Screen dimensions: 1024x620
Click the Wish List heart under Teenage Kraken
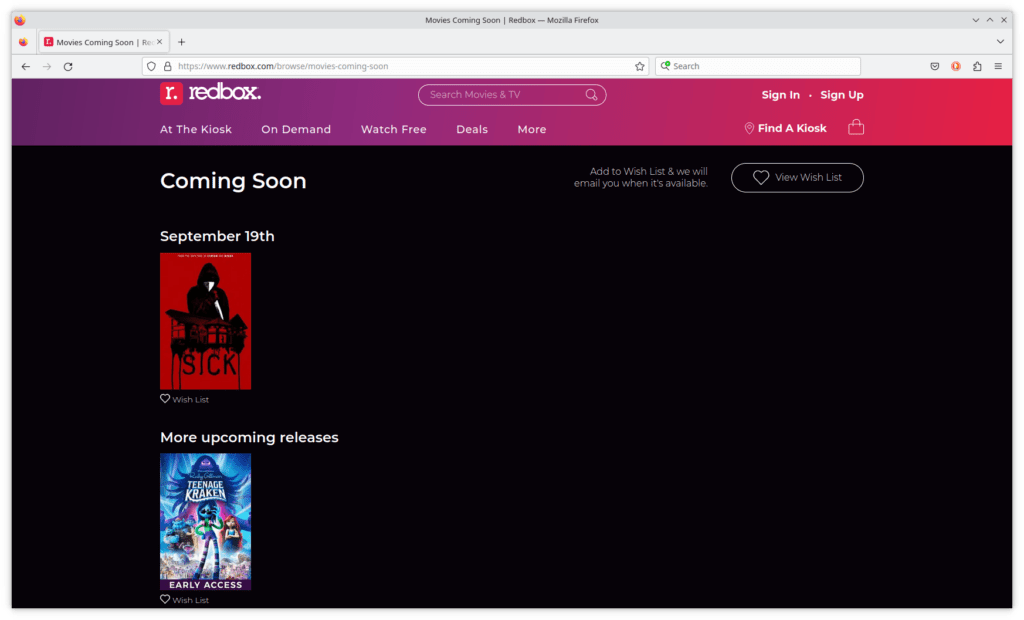(x=165, y=599)
